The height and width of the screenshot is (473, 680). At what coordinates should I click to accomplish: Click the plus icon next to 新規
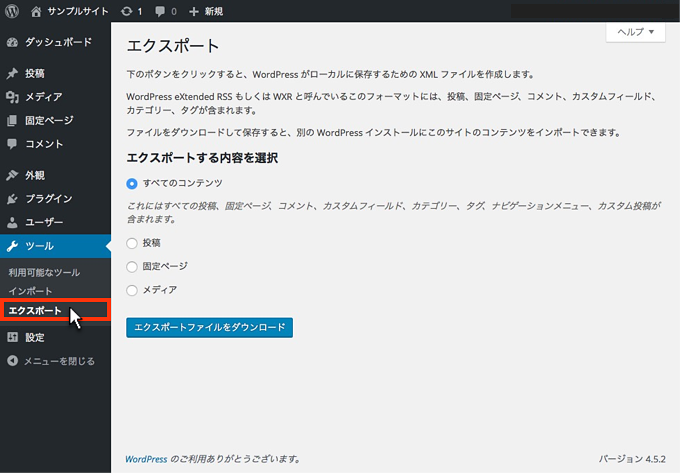194,12
